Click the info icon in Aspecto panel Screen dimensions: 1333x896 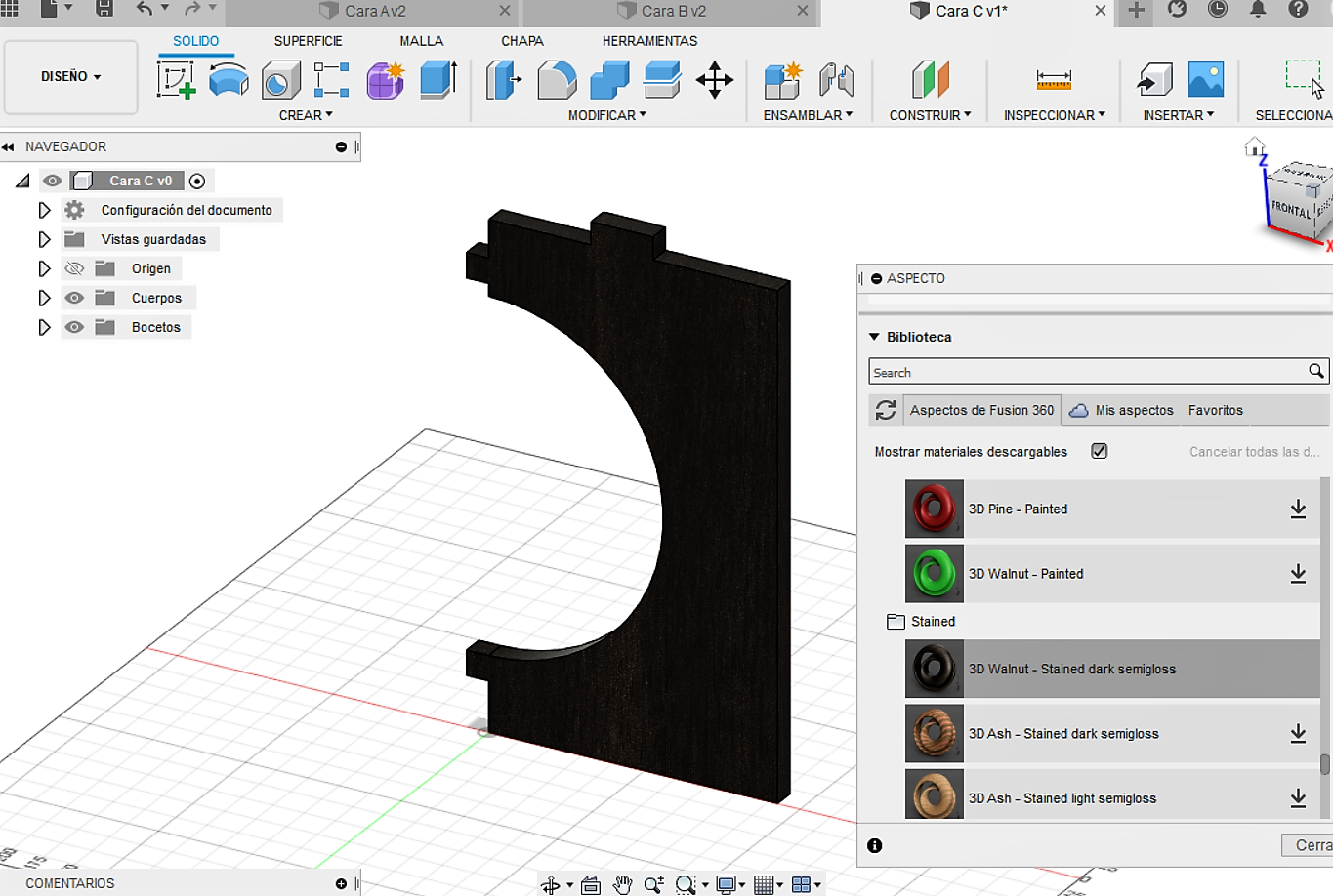coord(875,845)
